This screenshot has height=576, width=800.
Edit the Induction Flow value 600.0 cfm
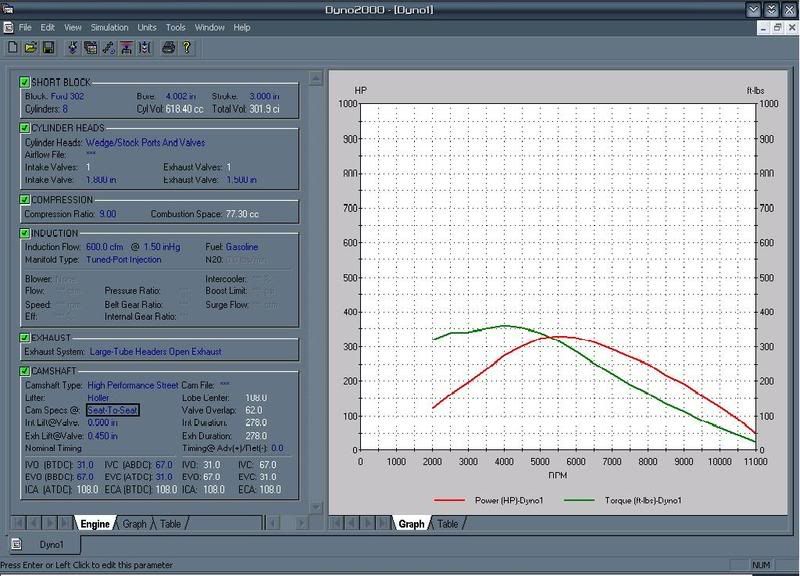point(105,247)
